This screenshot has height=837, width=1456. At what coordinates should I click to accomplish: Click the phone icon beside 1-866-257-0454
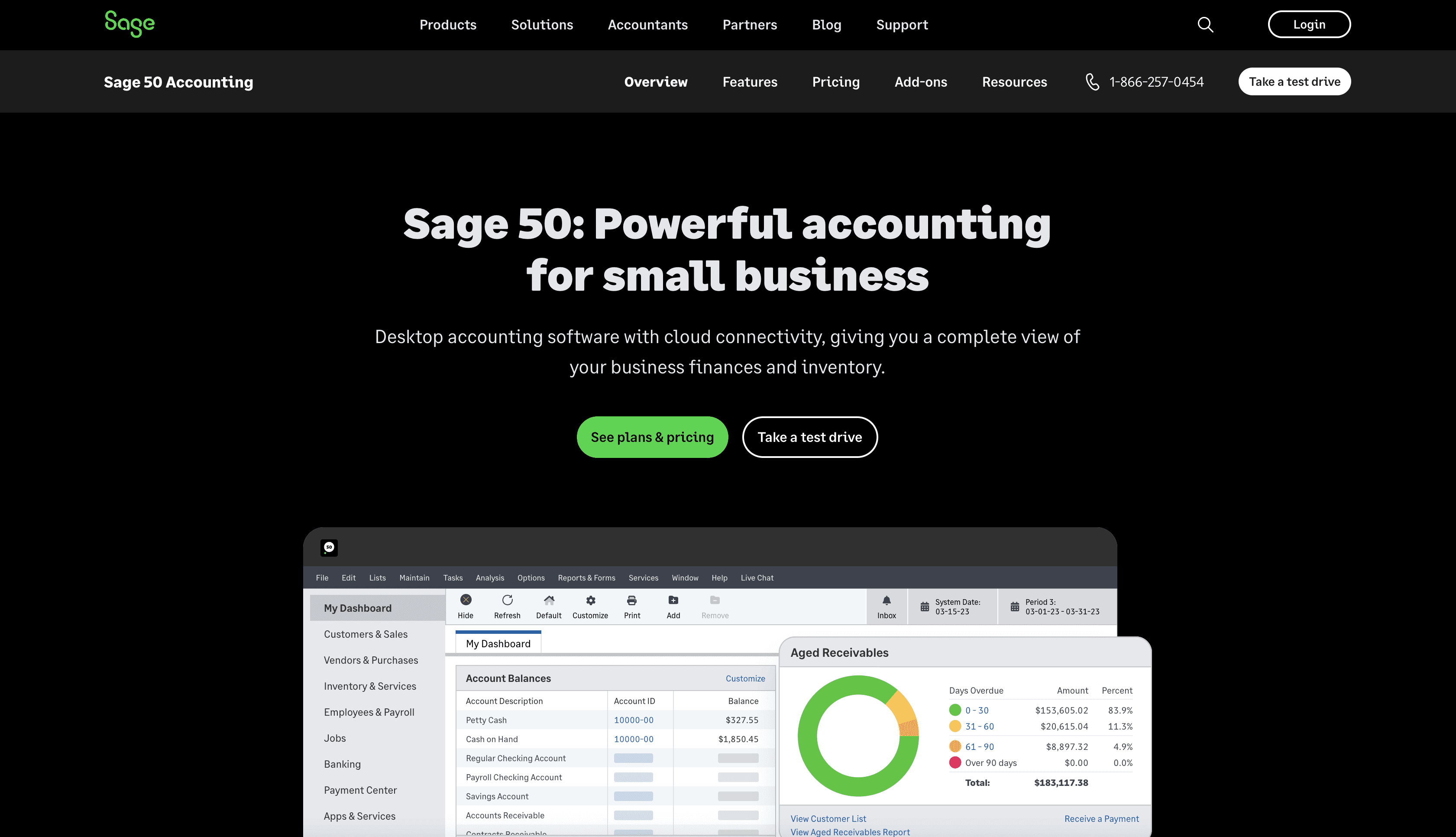pyautogui.click(x=1092, y=81)
